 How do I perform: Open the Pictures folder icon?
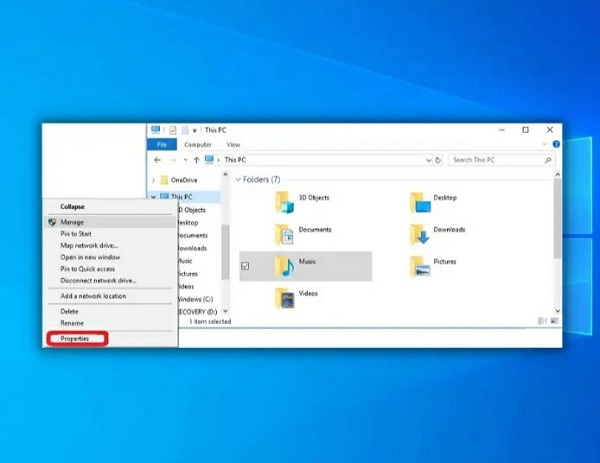[x=420, y=266]
